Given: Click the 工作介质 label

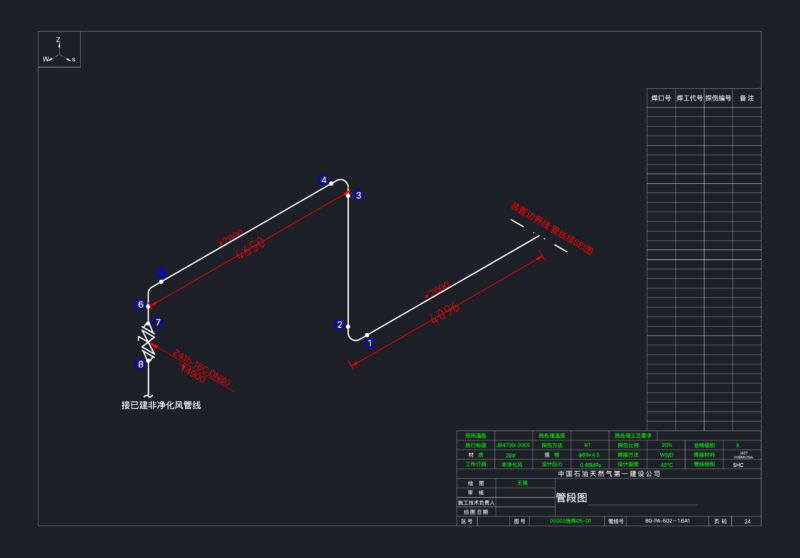Looking at the screenshot, I should pyautogui.click(x=476, y=464).
